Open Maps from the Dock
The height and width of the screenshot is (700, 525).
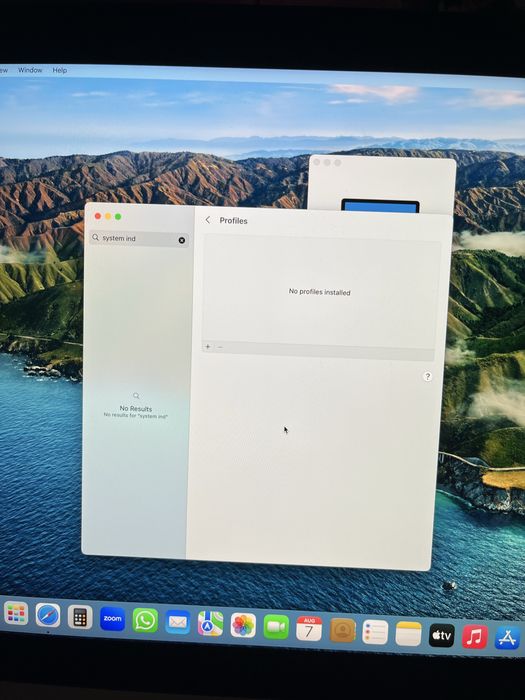click(210, 624)
